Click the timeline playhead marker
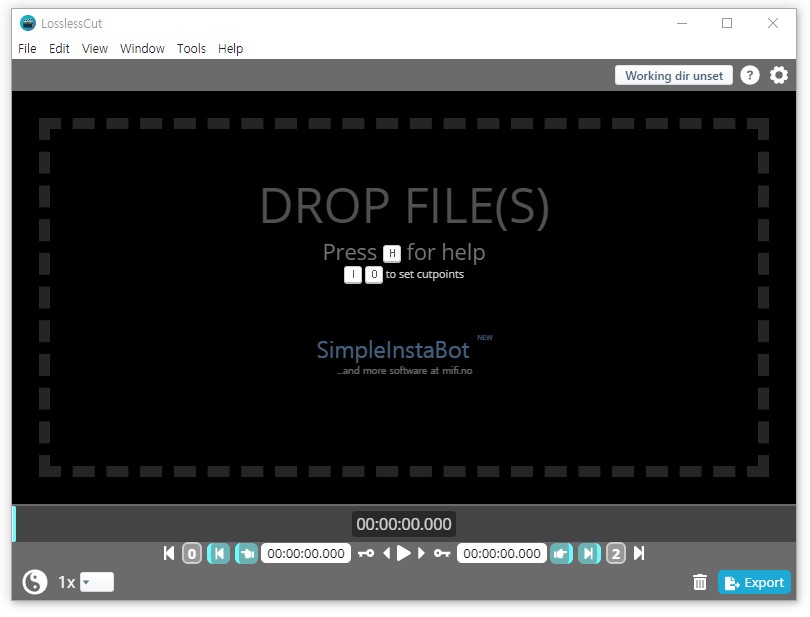The height and width of the screenshot is (617, 810). coord(14,524)
